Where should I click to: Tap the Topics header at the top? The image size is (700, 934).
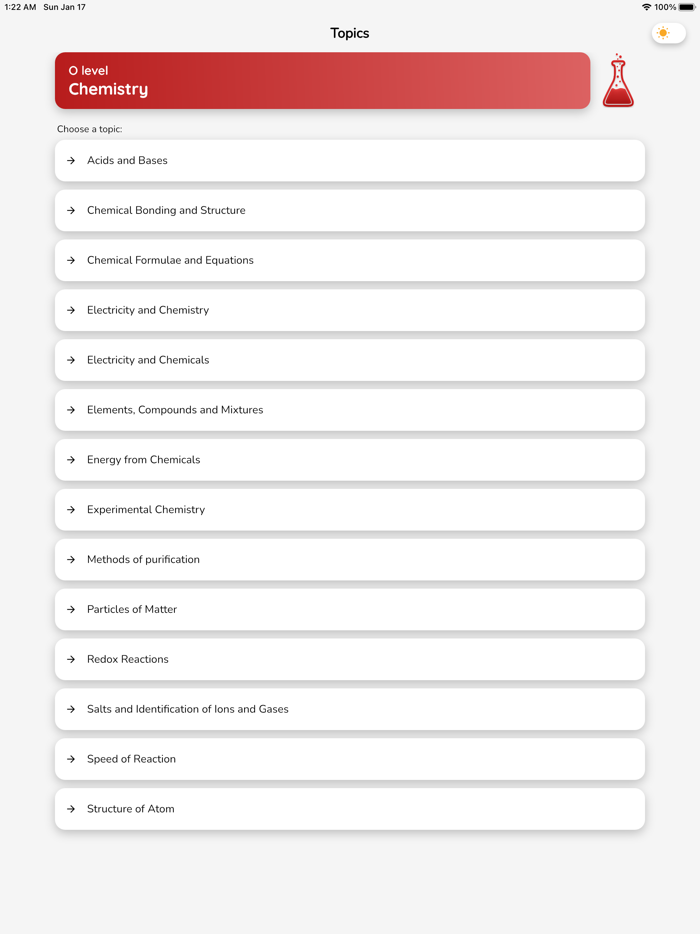click(350, 33)
